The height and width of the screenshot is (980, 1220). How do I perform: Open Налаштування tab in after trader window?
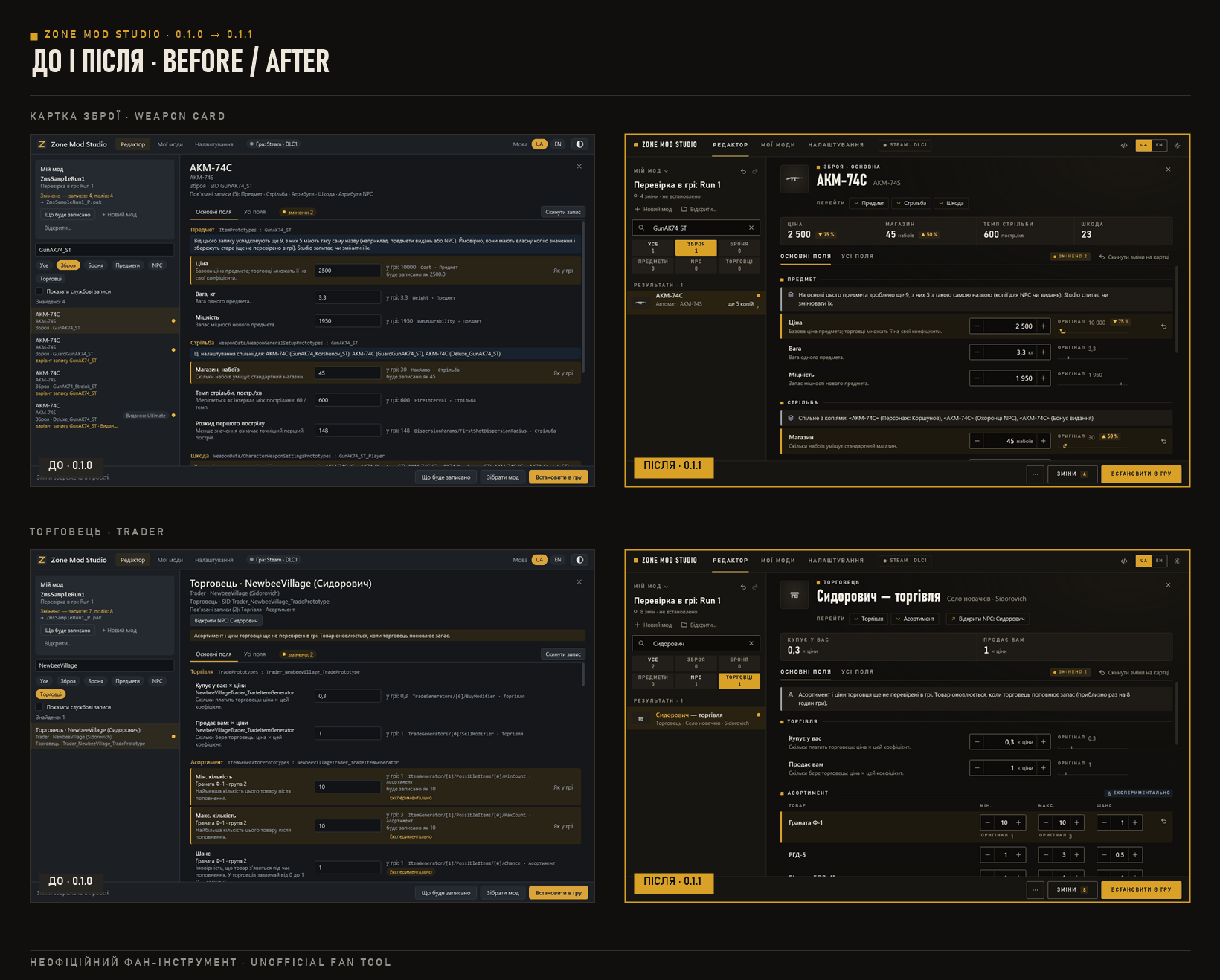tap(836, 561)
